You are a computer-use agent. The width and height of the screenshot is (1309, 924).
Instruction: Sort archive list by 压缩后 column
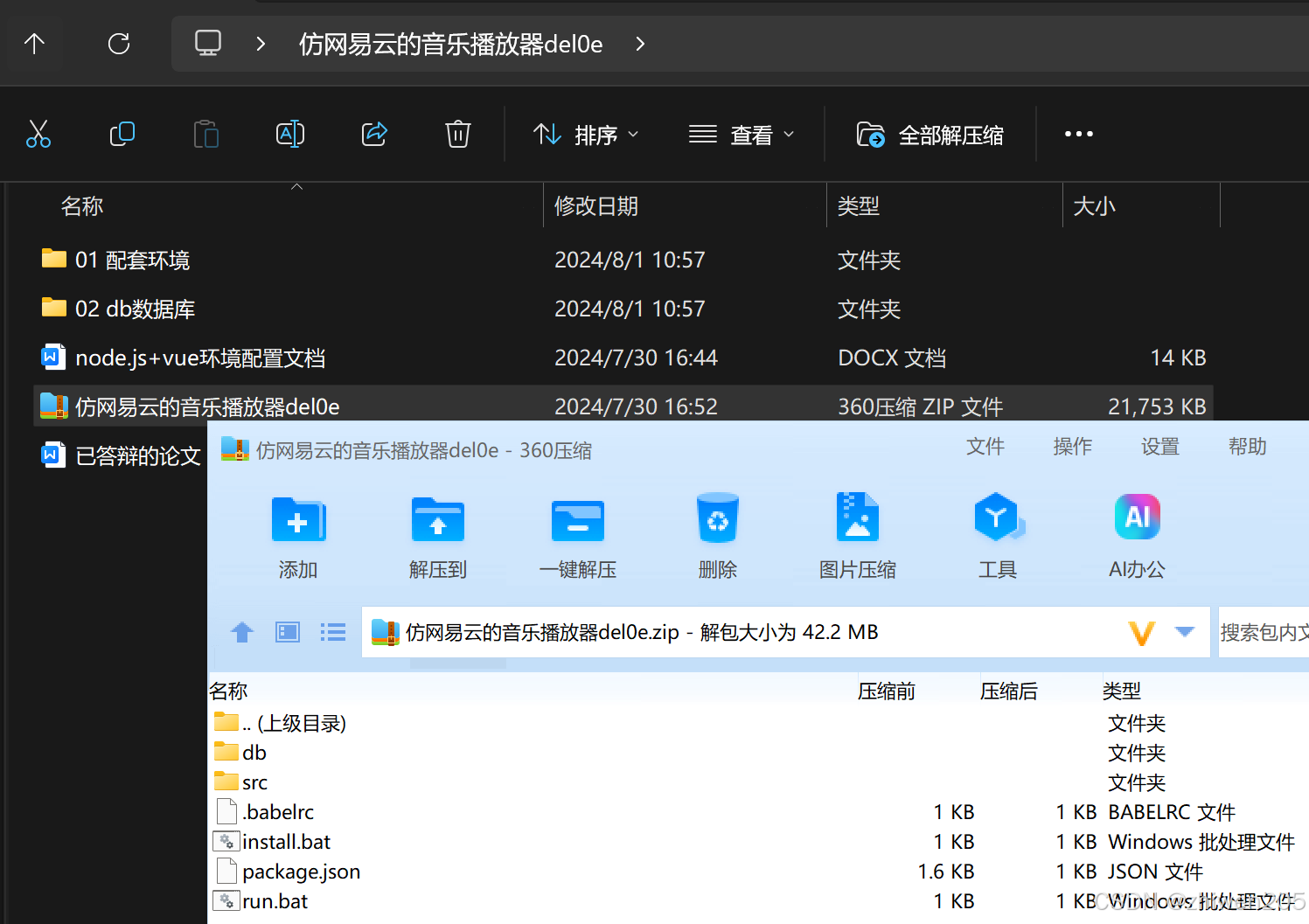1009,691
